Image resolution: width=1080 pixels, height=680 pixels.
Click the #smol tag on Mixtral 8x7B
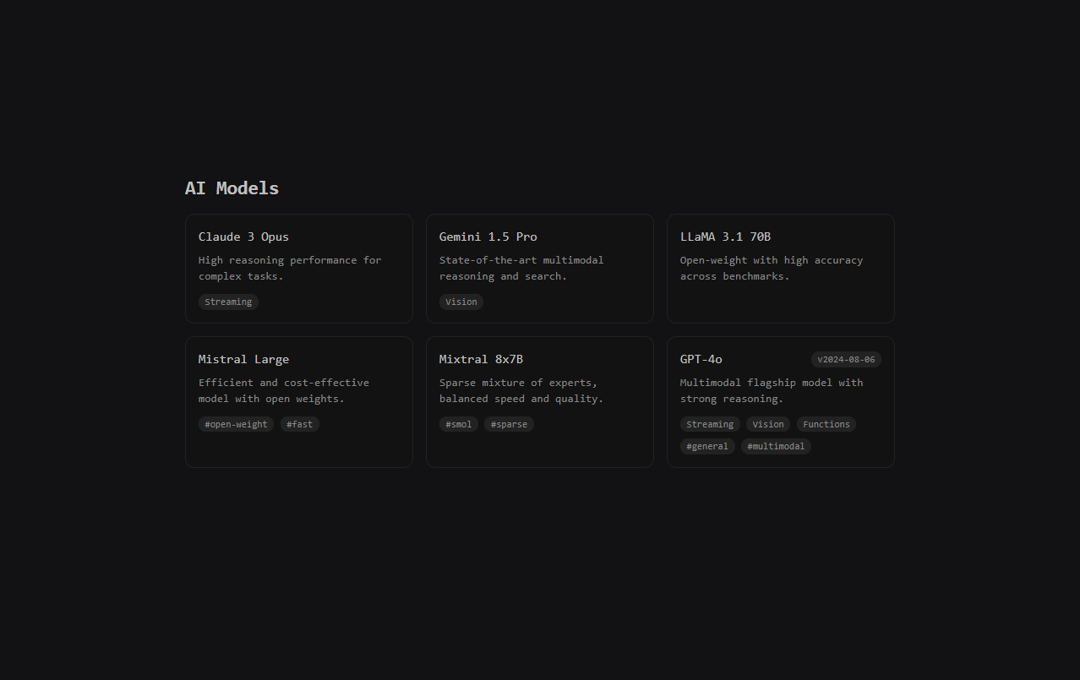coord(459,424)
